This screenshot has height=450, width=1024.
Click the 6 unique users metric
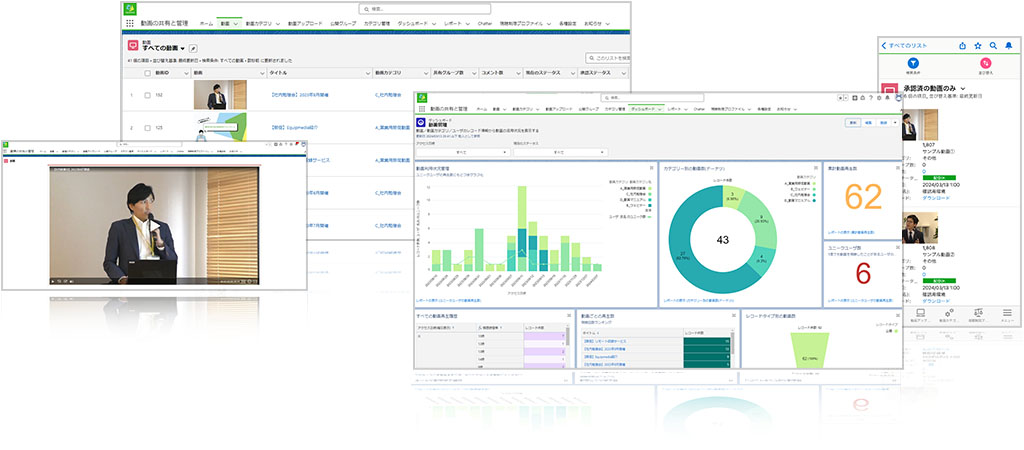[863, 274]
